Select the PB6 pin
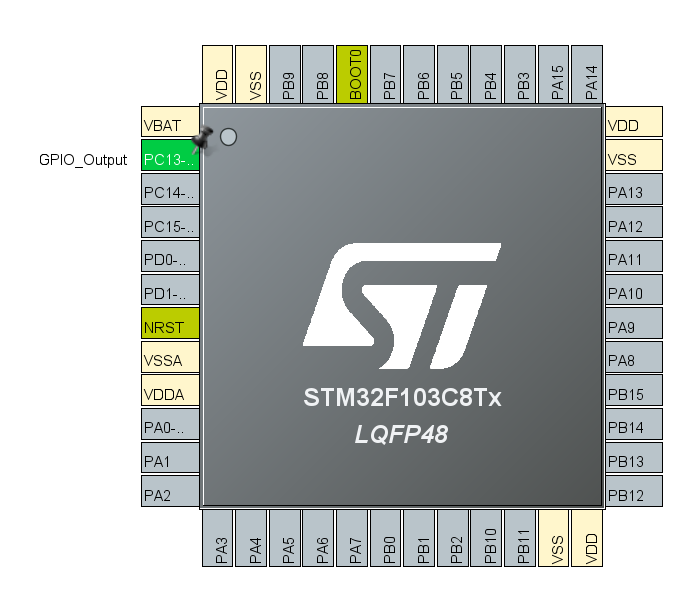Image resolution: width=676 pixels, height=593 pixels. tap(419, 74)
